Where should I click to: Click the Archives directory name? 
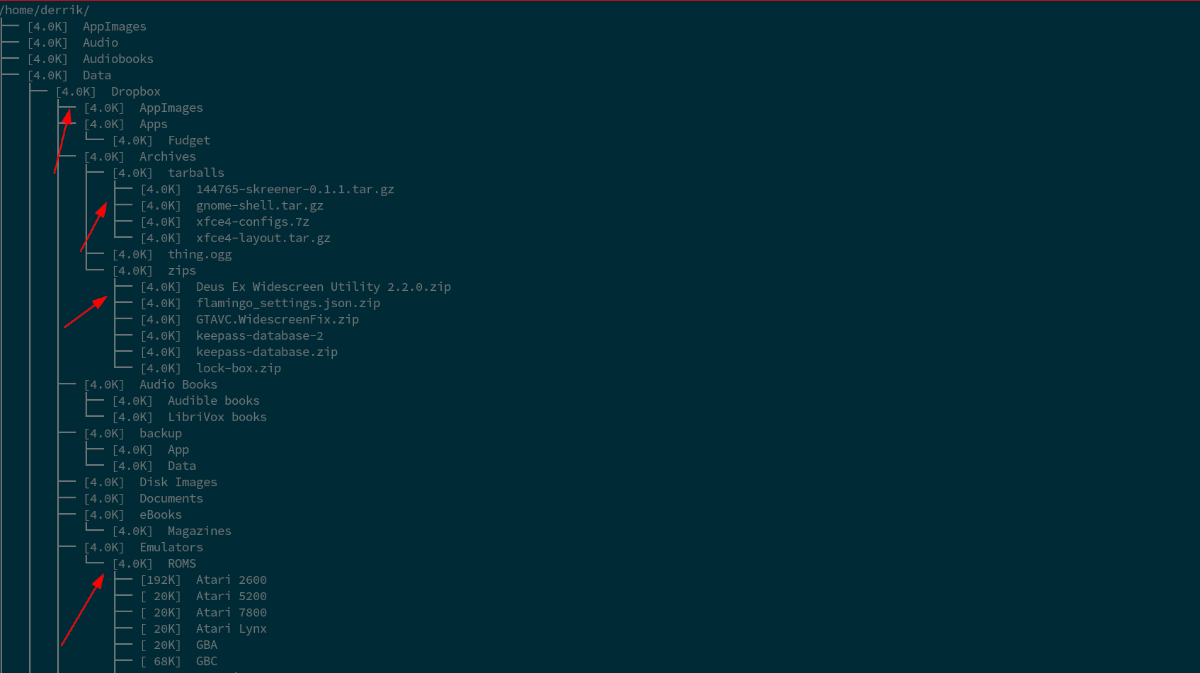point(167,157)
